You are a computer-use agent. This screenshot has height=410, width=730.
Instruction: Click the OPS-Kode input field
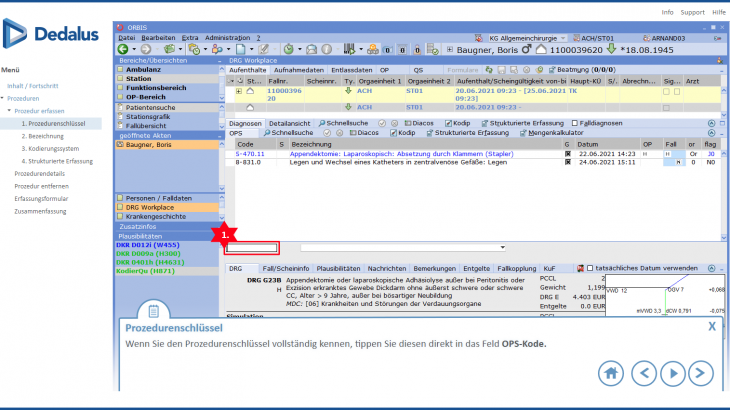[251, 247]
